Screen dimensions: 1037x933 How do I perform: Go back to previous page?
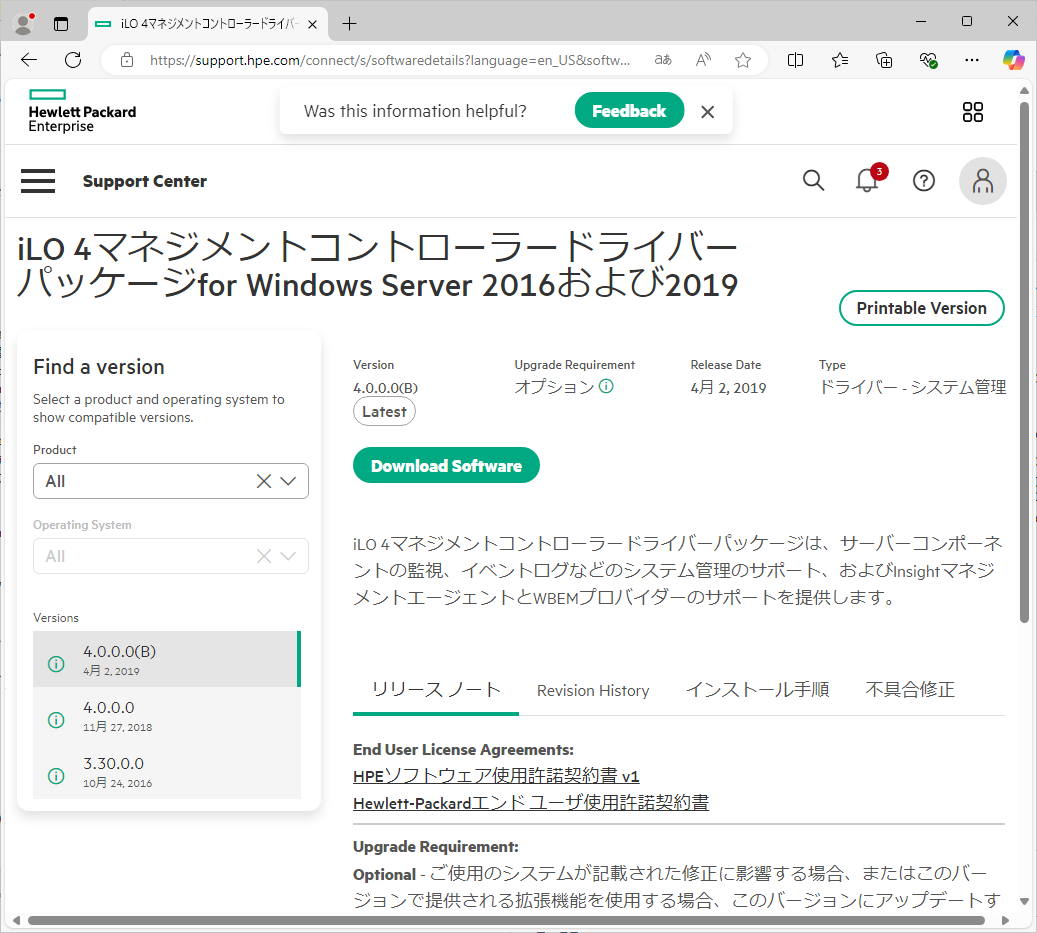[x=29, y=60]
